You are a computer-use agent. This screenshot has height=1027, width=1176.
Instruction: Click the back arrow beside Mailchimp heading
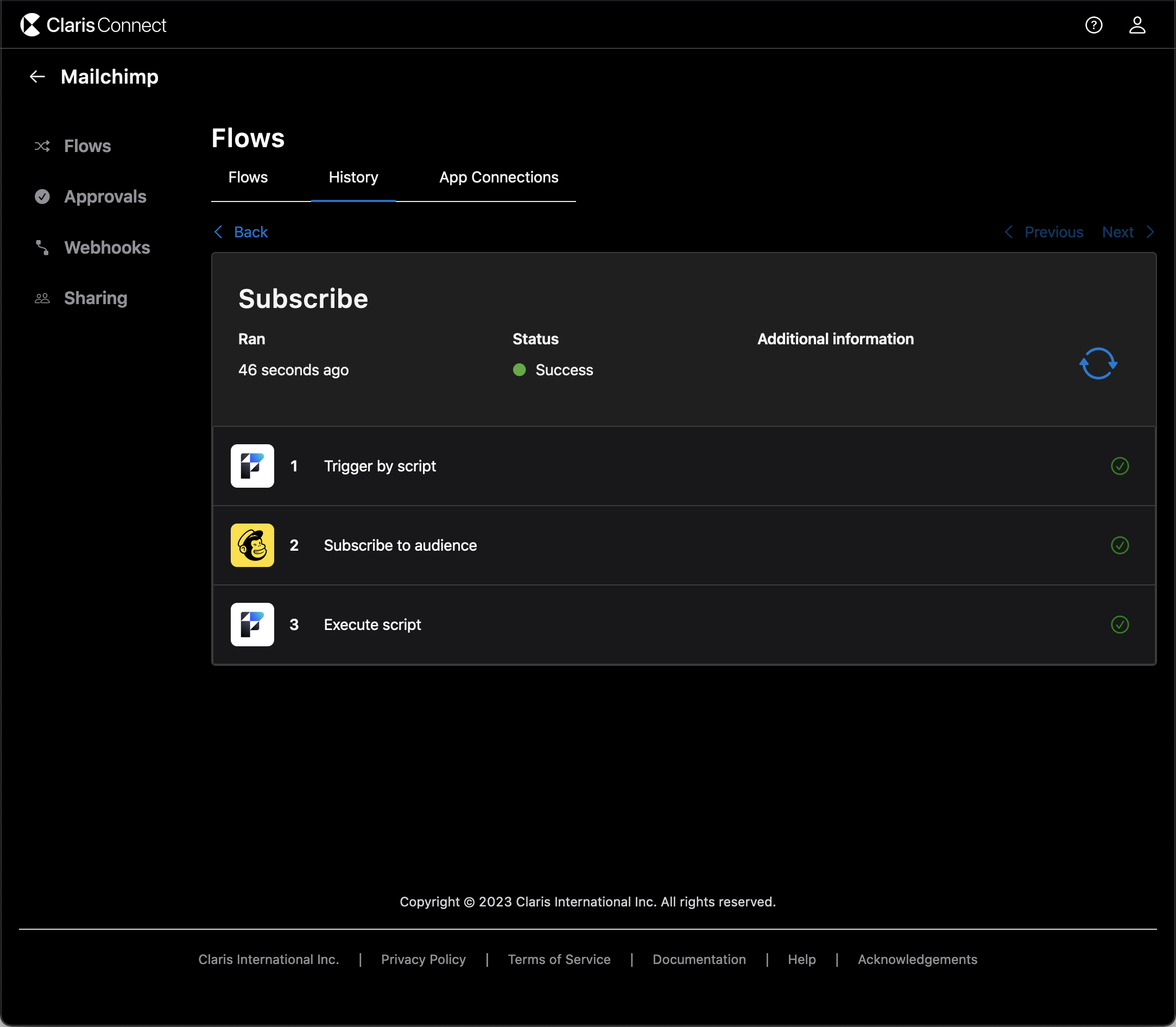[37, 76]
